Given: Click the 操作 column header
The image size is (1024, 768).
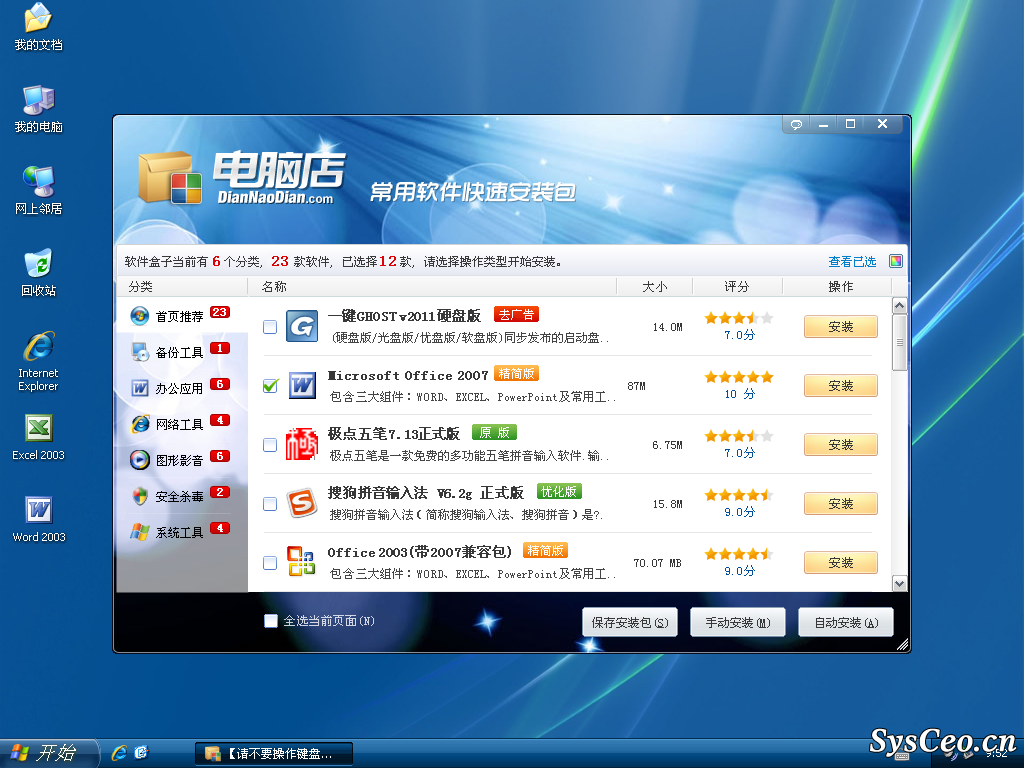Looking at the screenshot, I should coord(837,286).
